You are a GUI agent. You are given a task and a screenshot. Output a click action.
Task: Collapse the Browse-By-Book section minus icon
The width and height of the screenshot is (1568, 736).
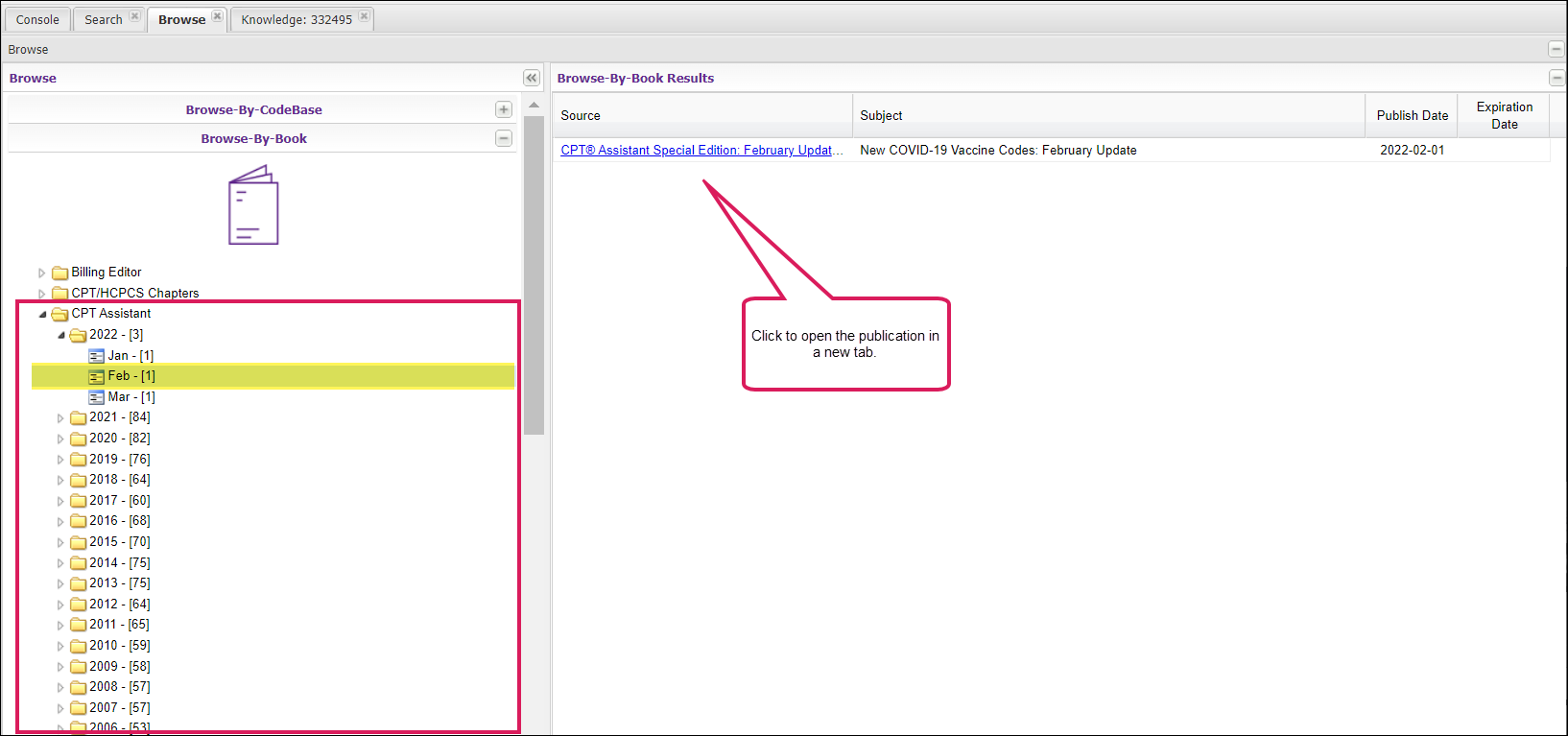[x=504, y=138]
